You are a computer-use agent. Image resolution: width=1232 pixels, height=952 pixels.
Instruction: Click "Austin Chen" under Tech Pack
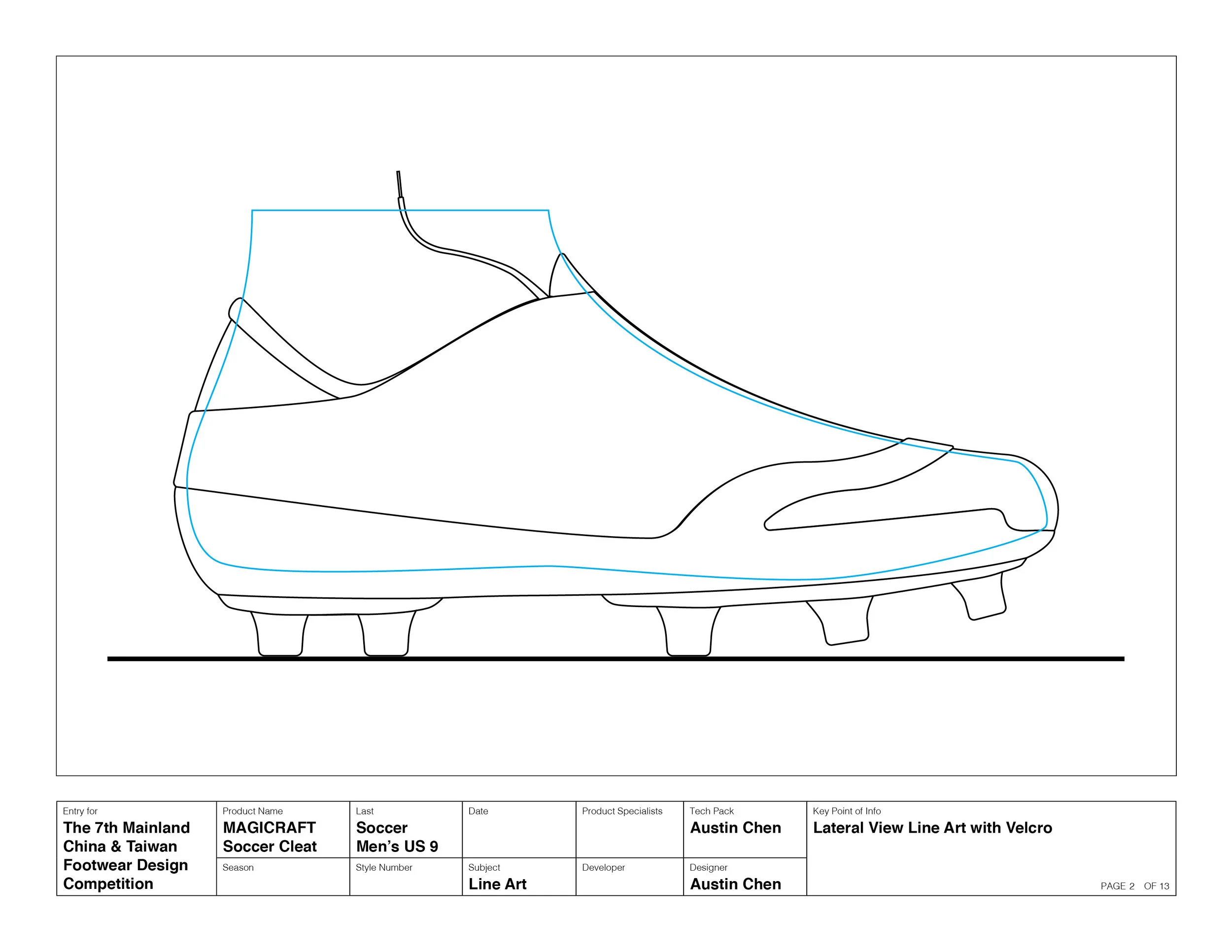(x=736, y=827)
